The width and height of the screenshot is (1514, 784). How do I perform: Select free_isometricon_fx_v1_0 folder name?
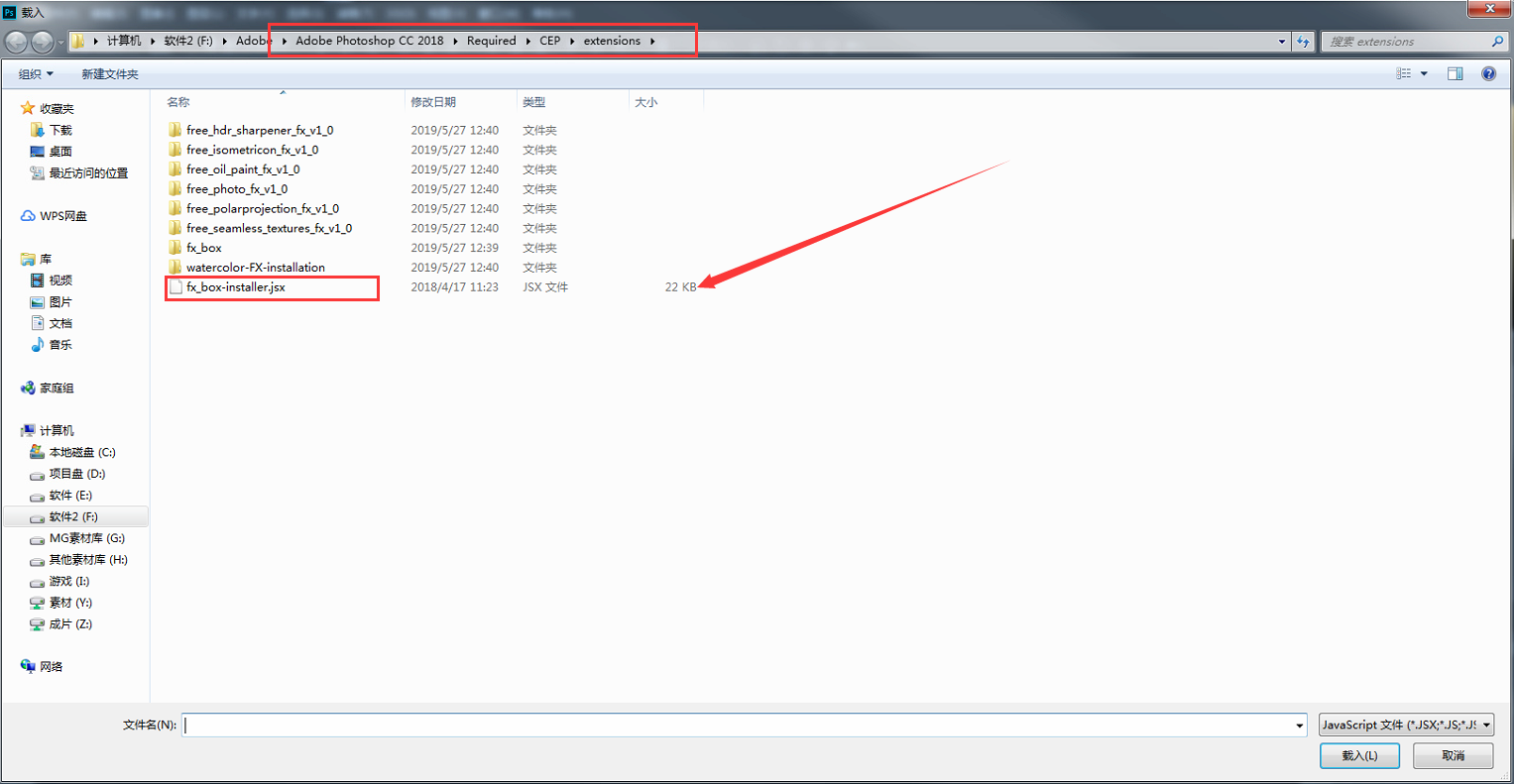coord(252,150)
